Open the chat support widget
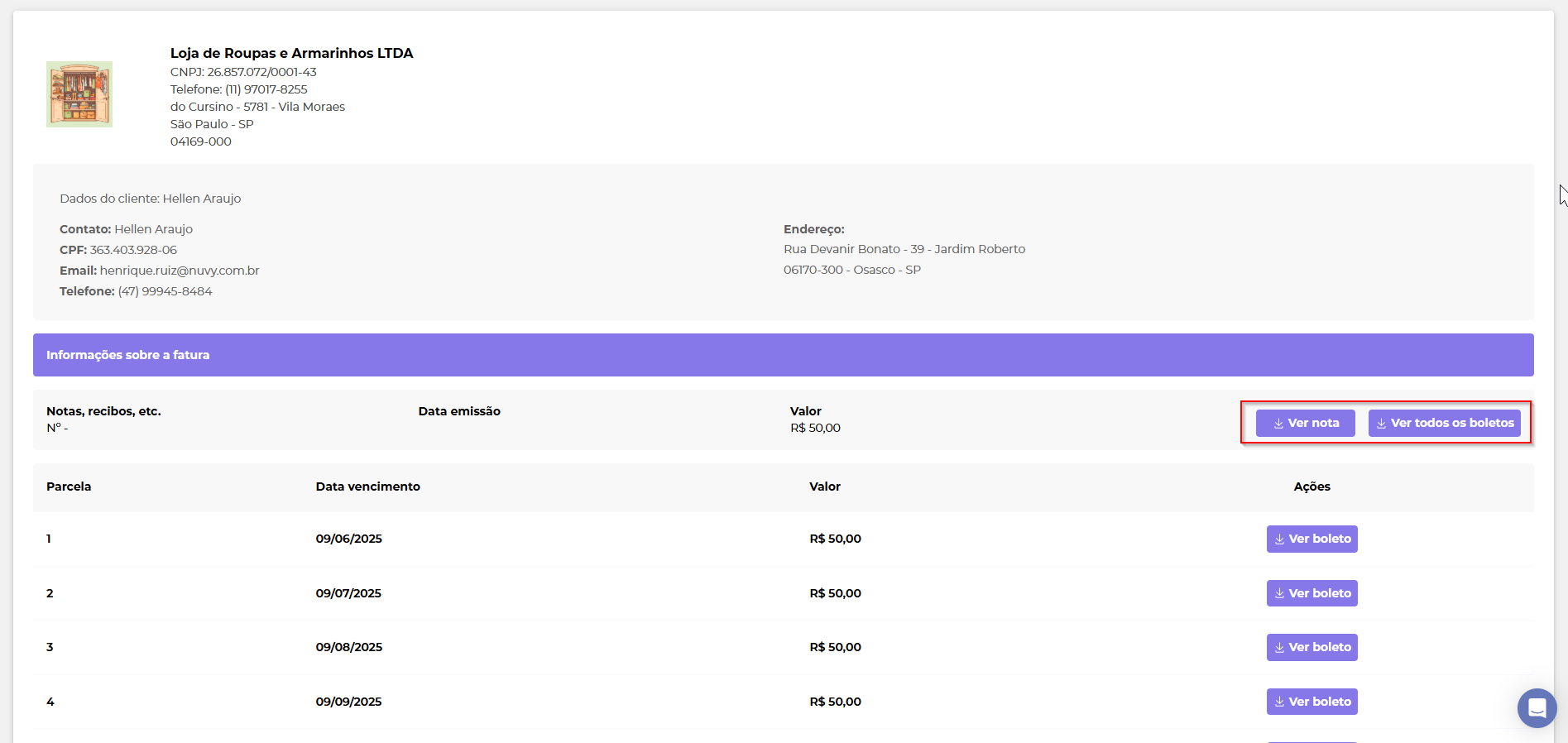The height and width of the screenshot is (743, 1568). (x=1537, y=708)
